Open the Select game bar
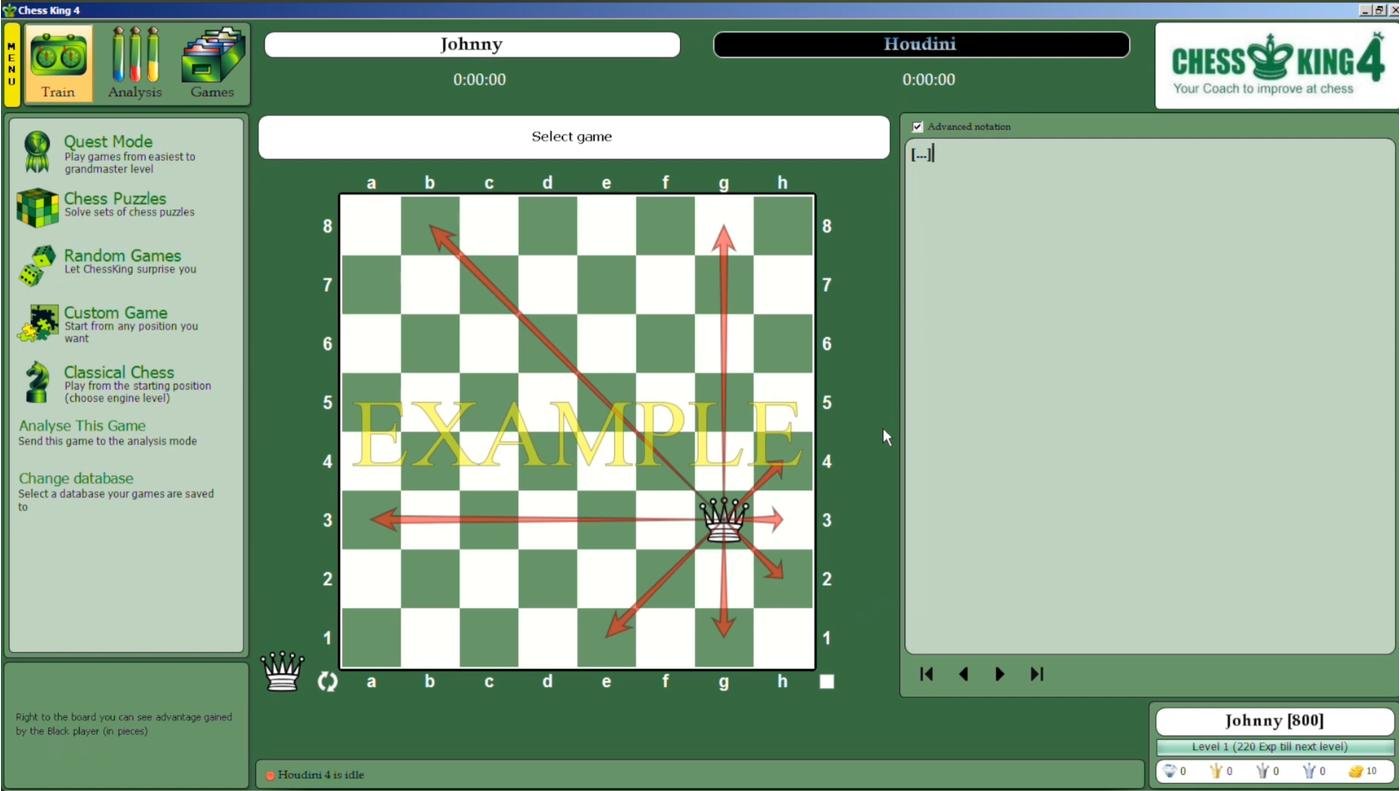Viewport: 1400px width, 791px height. point(573,137)
